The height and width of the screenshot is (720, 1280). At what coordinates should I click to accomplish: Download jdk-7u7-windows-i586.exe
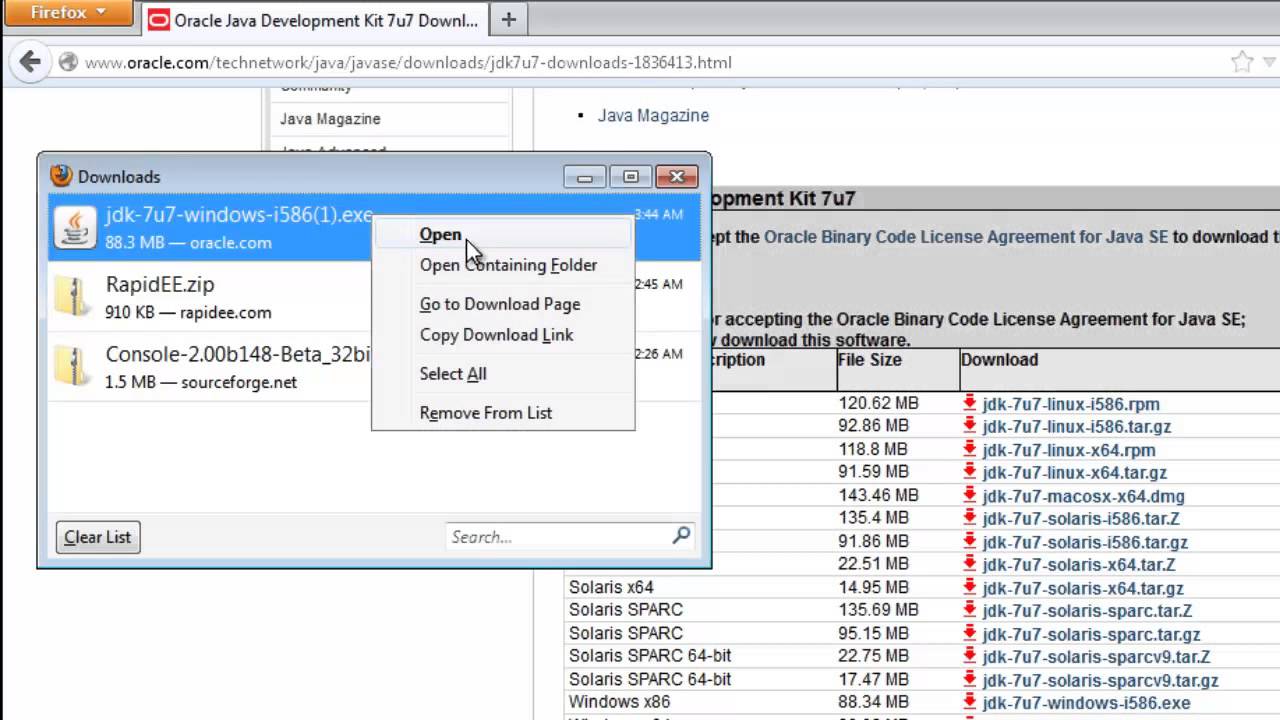click(1086, 703)
